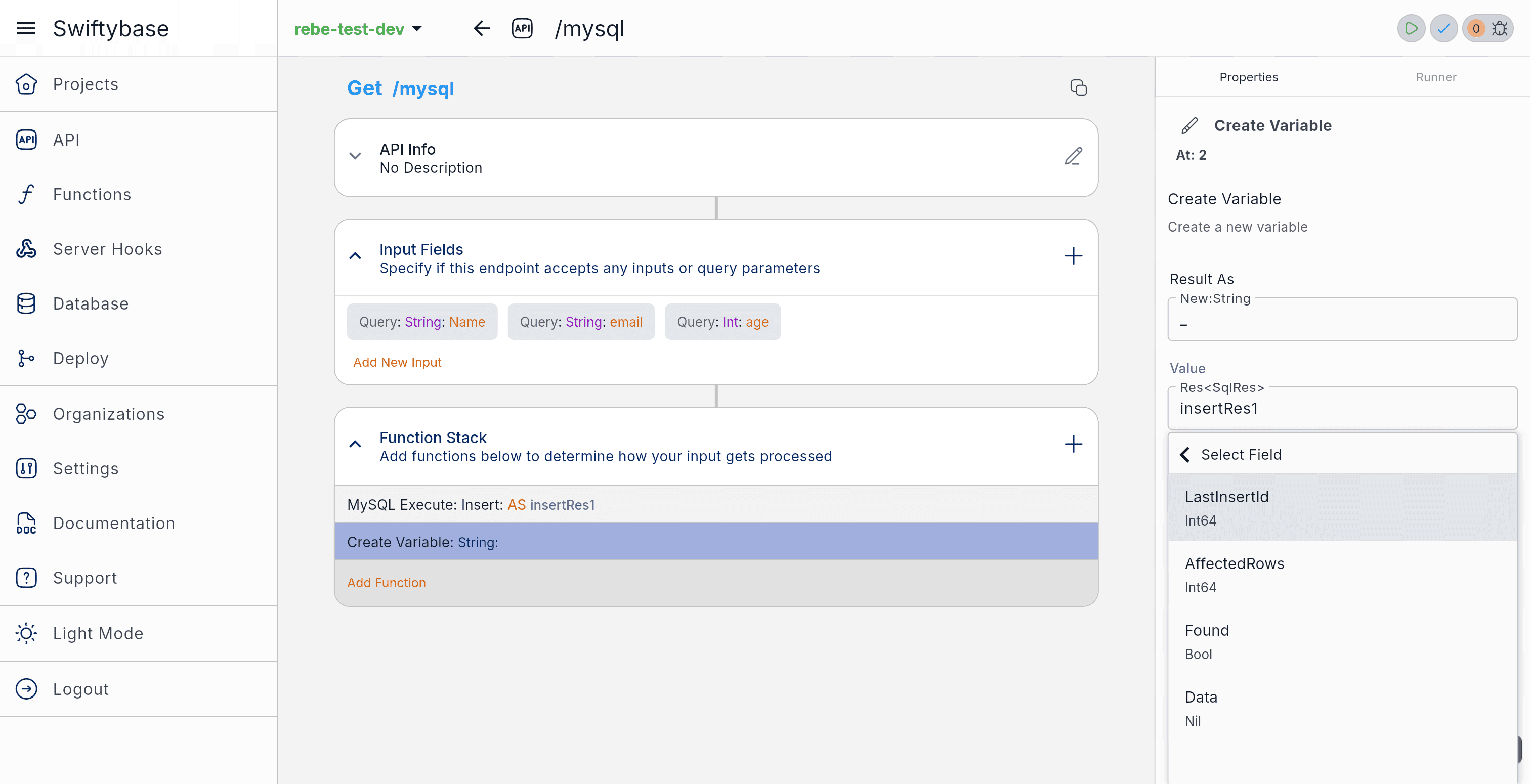Image resolution: width=1530 pixels, height=784 pixels.
Task: Select the Query String email input chip
Action: pos(581,322)
